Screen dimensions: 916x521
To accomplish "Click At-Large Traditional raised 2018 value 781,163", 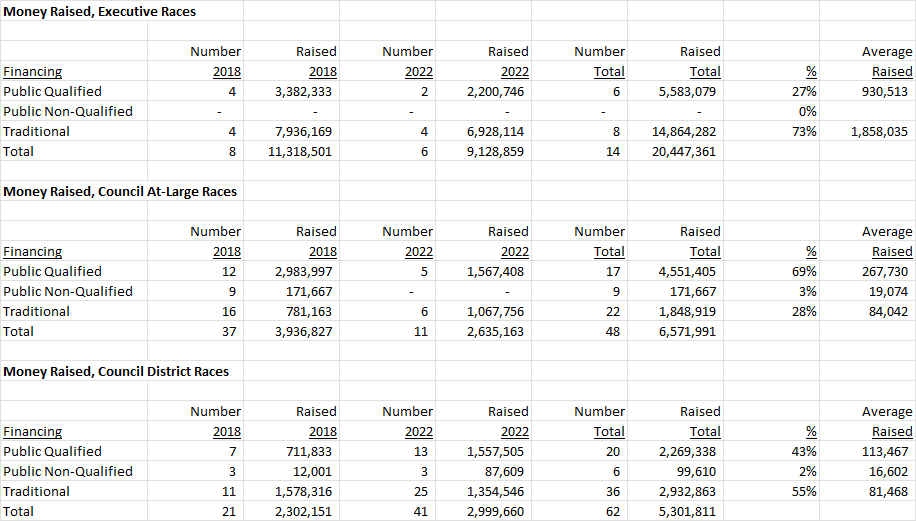I will [x=309, y=311].
